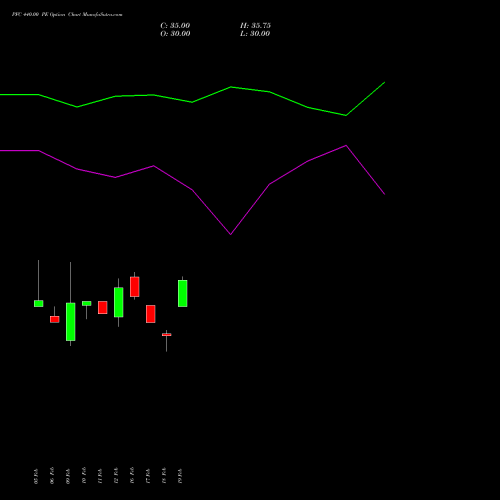Image resolution: width=500 pixels, height=500 pixels.
Task: Click the green upper indicator line
Action: tap(192, 102)
